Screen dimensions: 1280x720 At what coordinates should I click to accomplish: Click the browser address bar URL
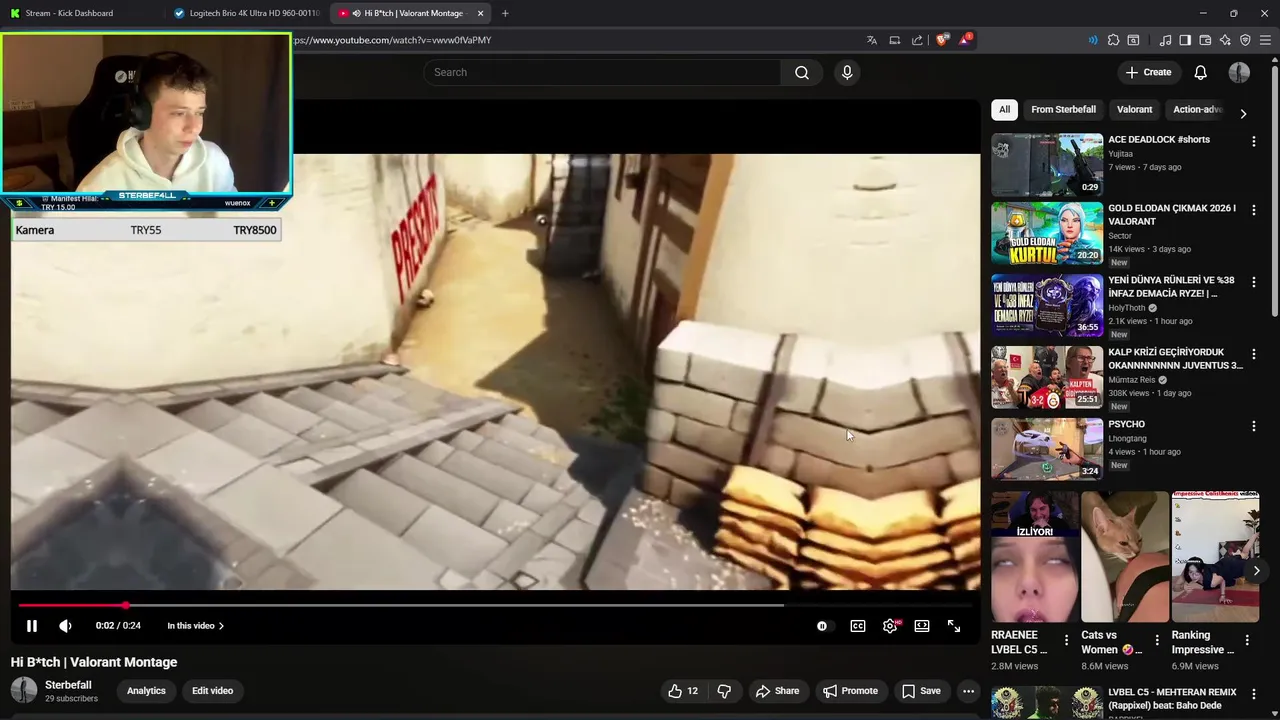point(393,40)
